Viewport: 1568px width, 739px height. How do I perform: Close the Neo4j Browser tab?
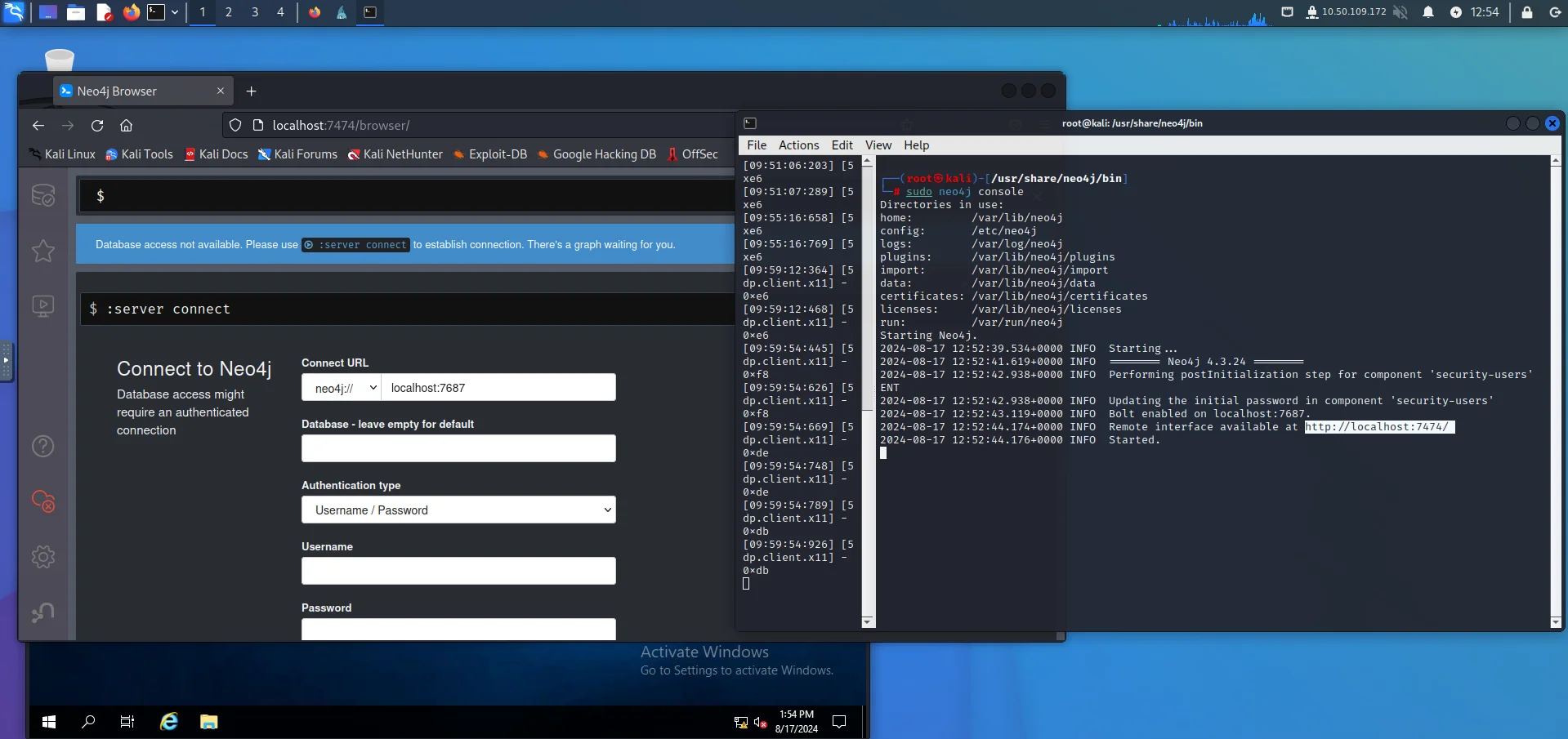[221, 91]
